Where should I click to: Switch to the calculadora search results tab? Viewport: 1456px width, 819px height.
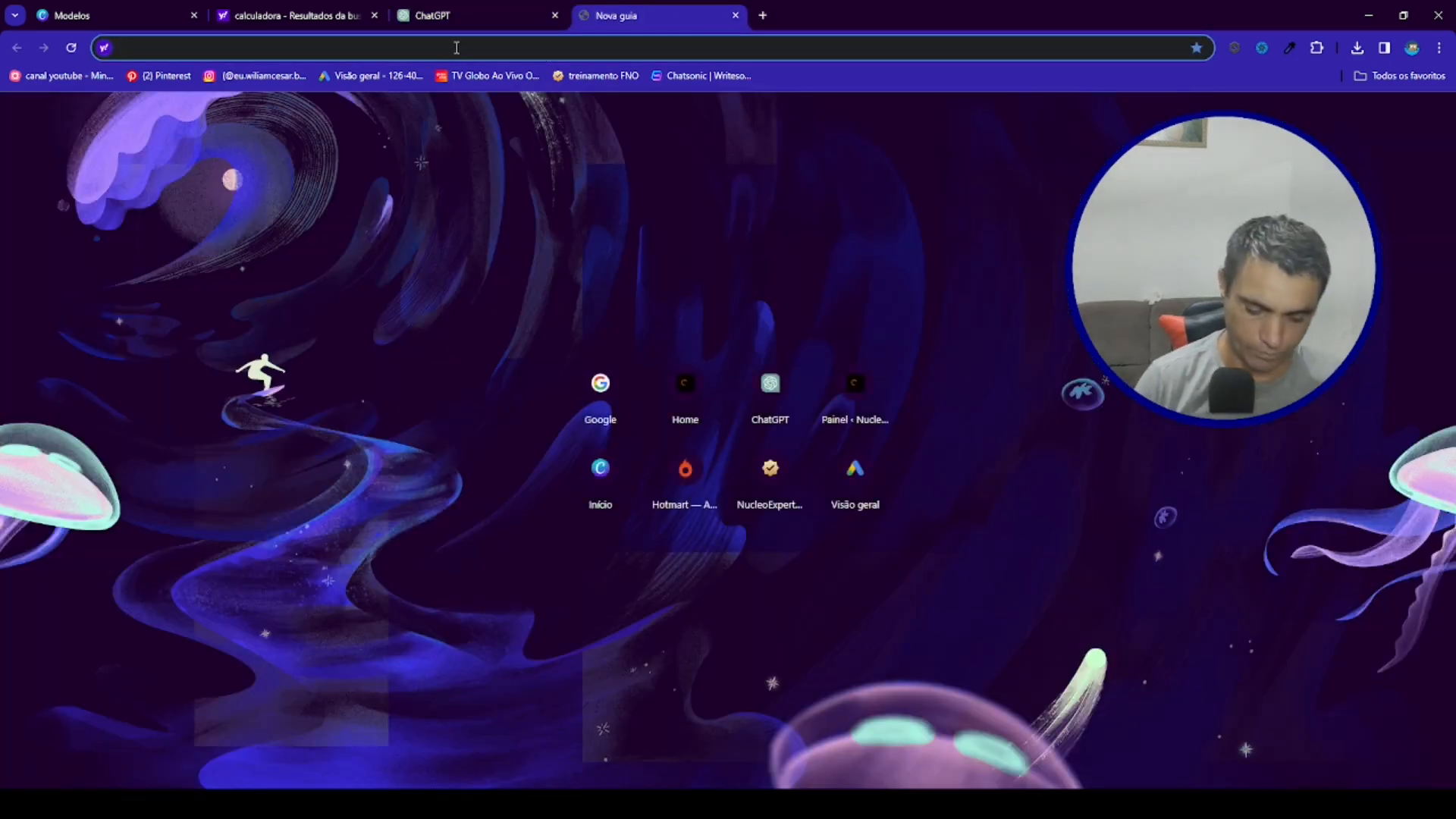point(297,15)
